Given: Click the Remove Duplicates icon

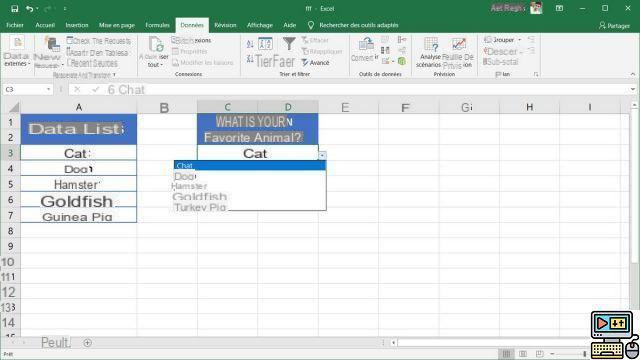Looking at the screenshot, I should (385, 51).
